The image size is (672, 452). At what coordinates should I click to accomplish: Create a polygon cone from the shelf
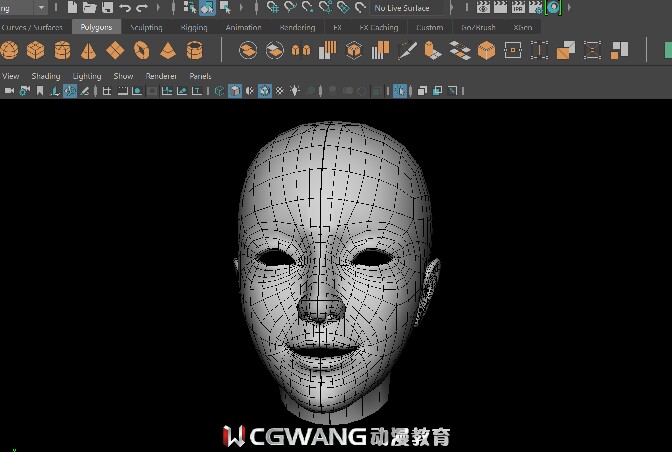(x=88, y=51)
